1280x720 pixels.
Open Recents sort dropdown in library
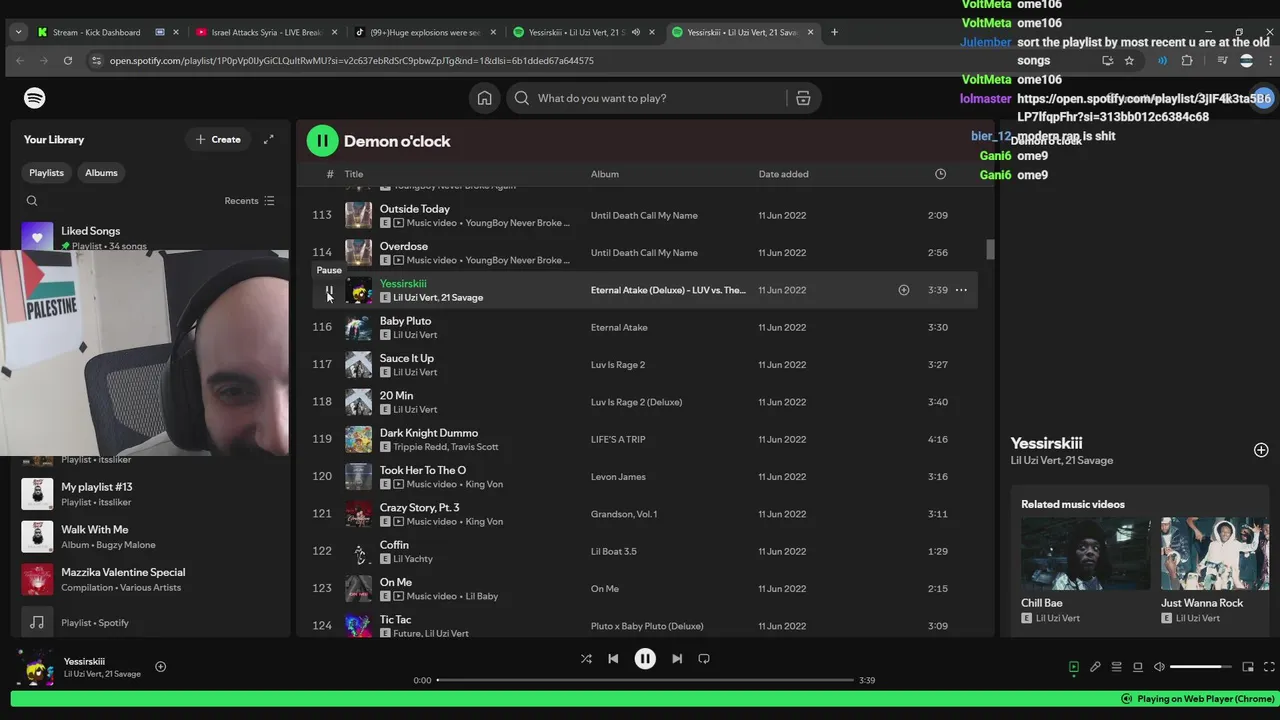[x=249, y=201]
